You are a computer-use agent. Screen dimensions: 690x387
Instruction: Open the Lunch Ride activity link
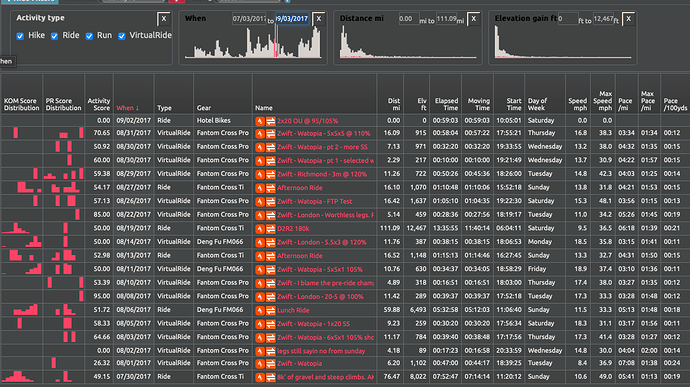(x=293, y=311)
